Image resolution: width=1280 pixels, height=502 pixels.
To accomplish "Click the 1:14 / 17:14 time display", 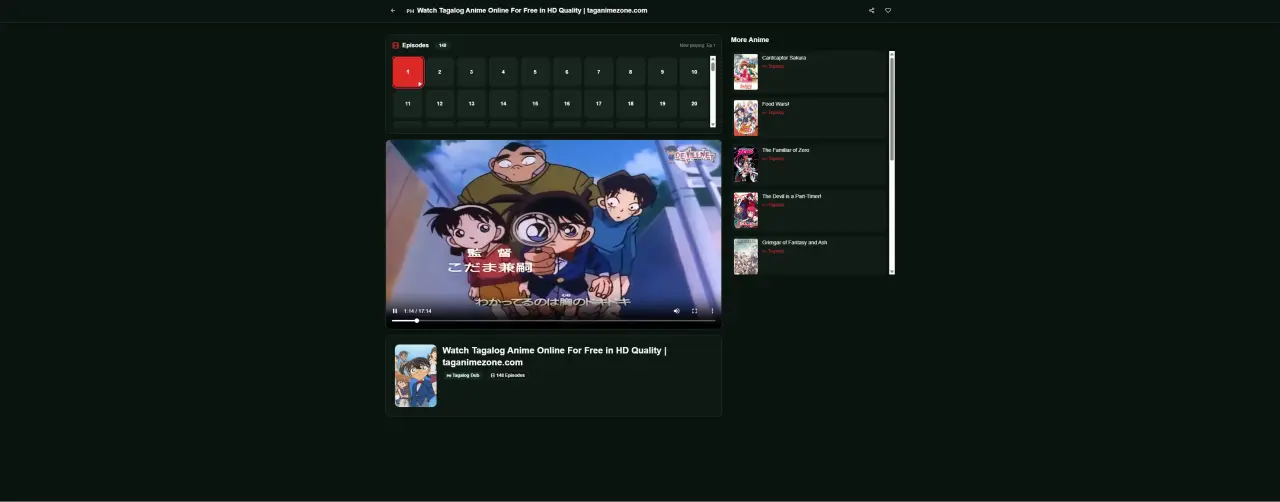I will click(418, 311).
